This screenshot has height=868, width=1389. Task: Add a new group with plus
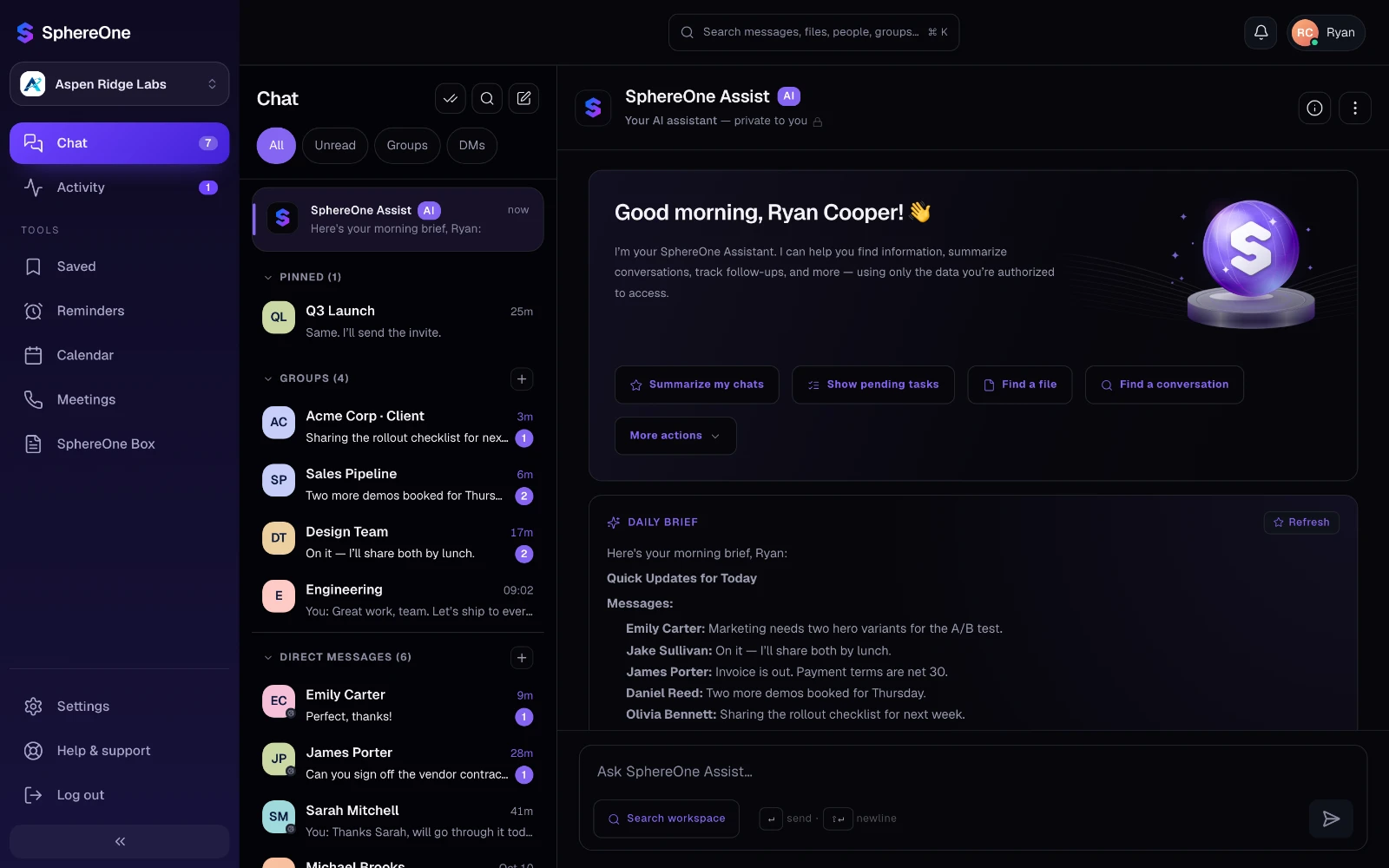(522, 378)
